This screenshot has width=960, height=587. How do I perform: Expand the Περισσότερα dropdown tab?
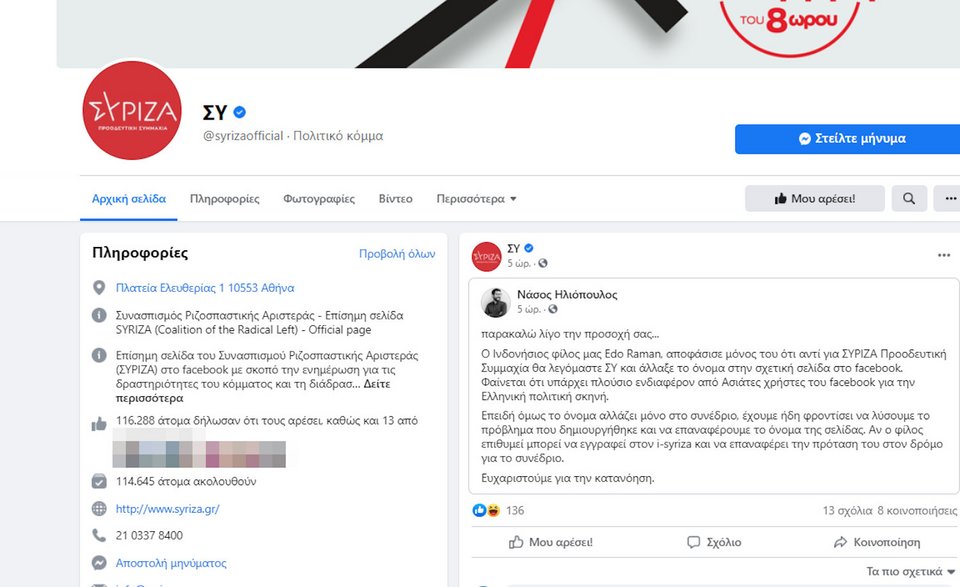476,199
